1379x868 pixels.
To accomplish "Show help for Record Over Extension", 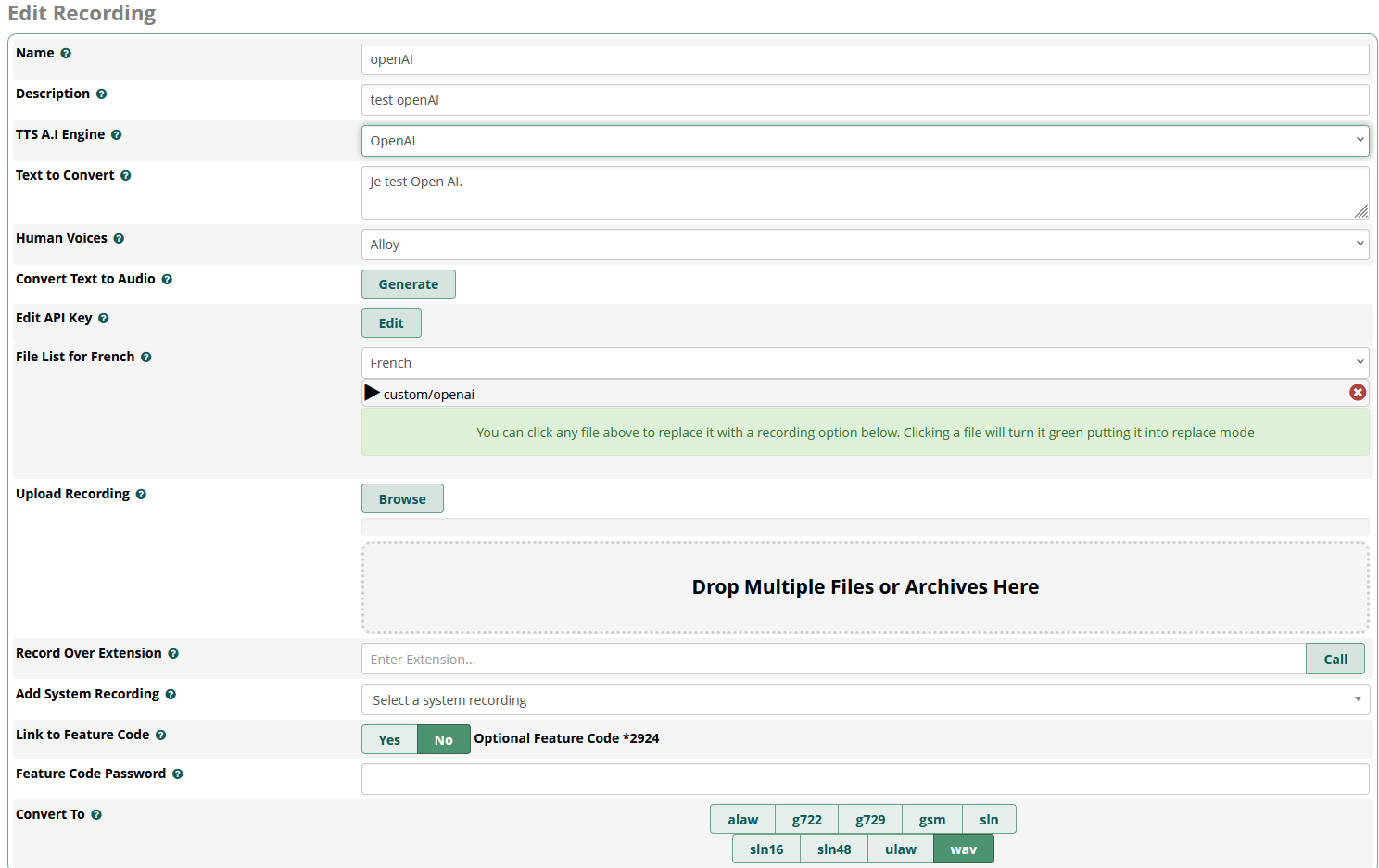I will click(173, 654).
